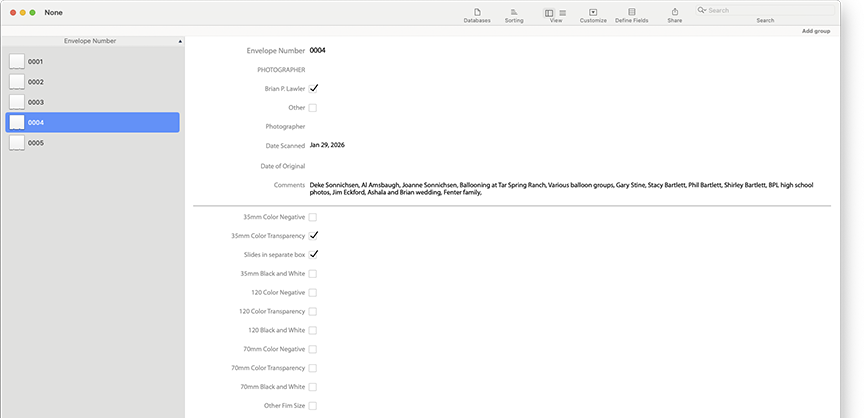Expand the search options magnifier dropdown
The width and height of the screenshot is (864, 418).
(x=703, y=10)
